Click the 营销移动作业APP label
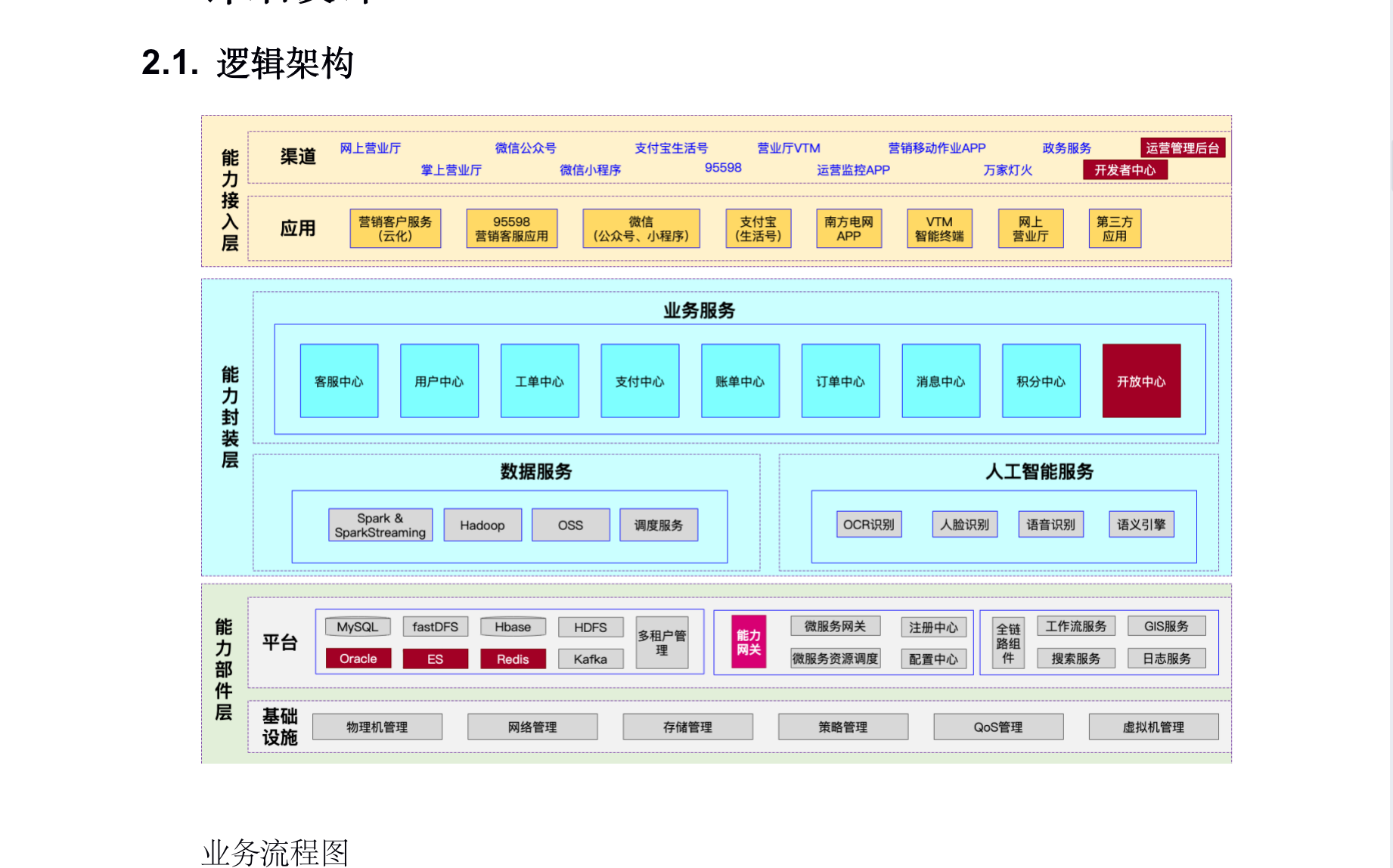 coord(937,148)
